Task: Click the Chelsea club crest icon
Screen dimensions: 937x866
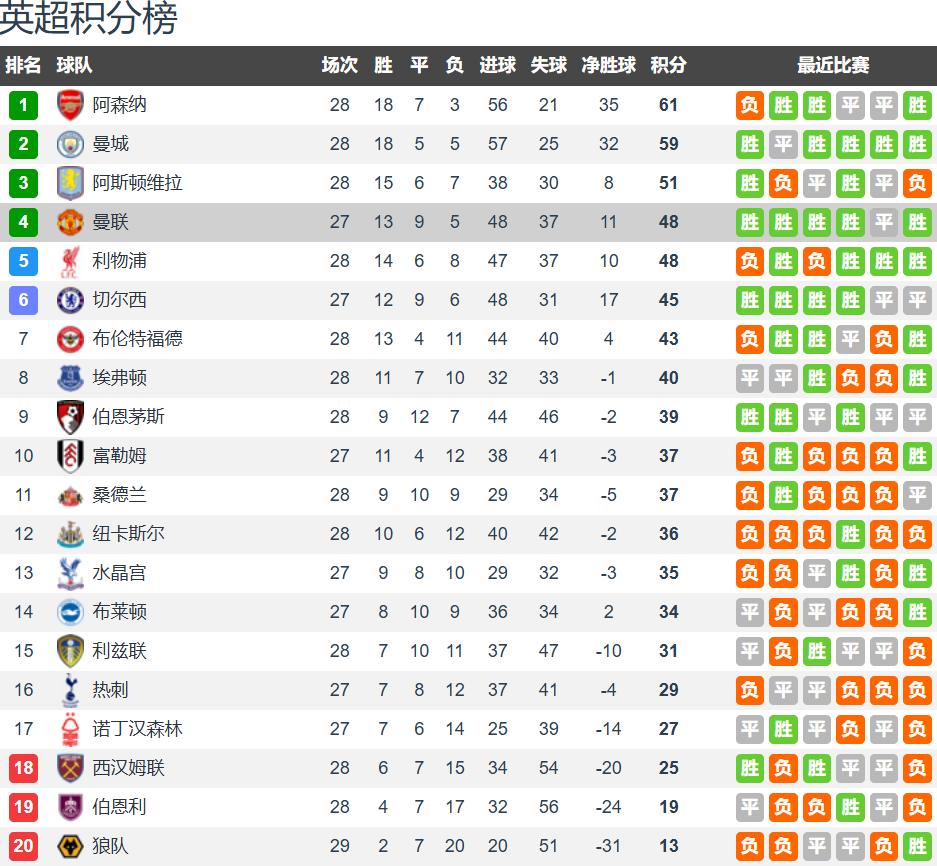Action: point(70,300)
